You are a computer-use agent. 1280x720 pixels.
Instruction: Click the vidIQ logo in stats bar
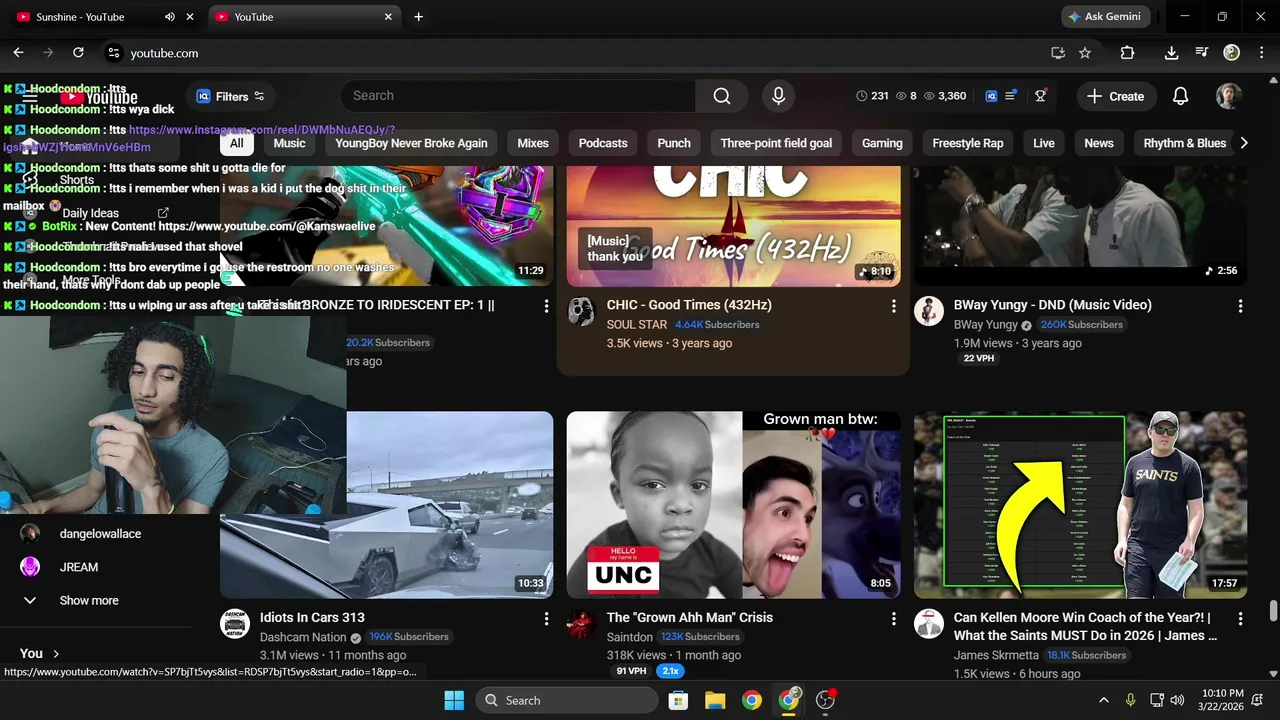pos(991,96)
